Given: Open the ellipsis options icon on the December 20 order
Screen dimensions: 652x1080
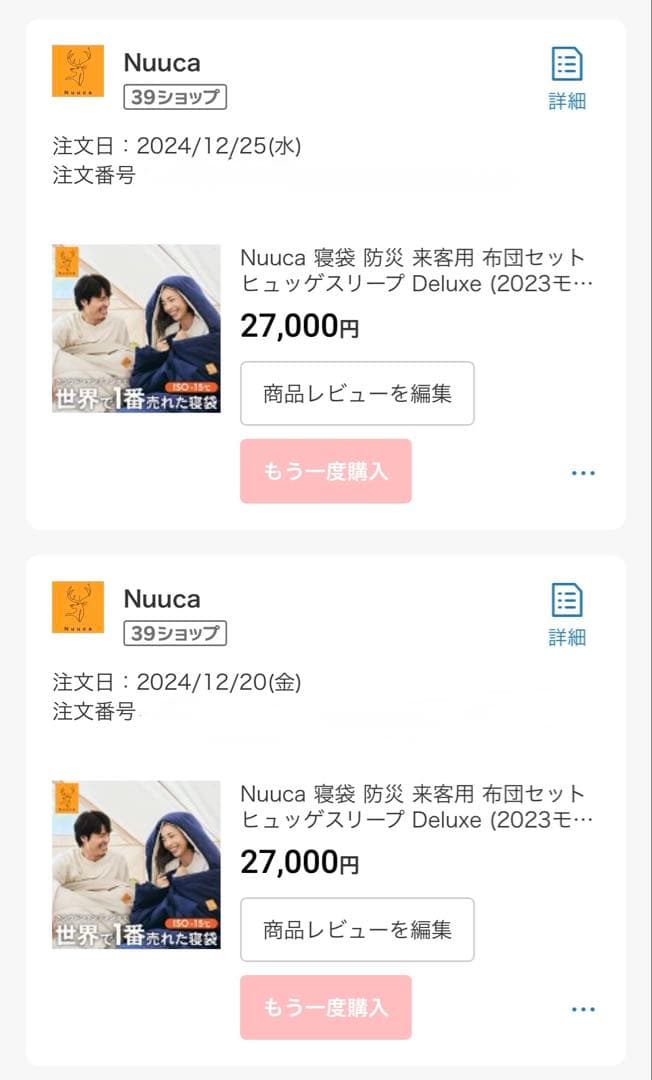Looking at the screenshot, I should click(x=583, y=1009).
